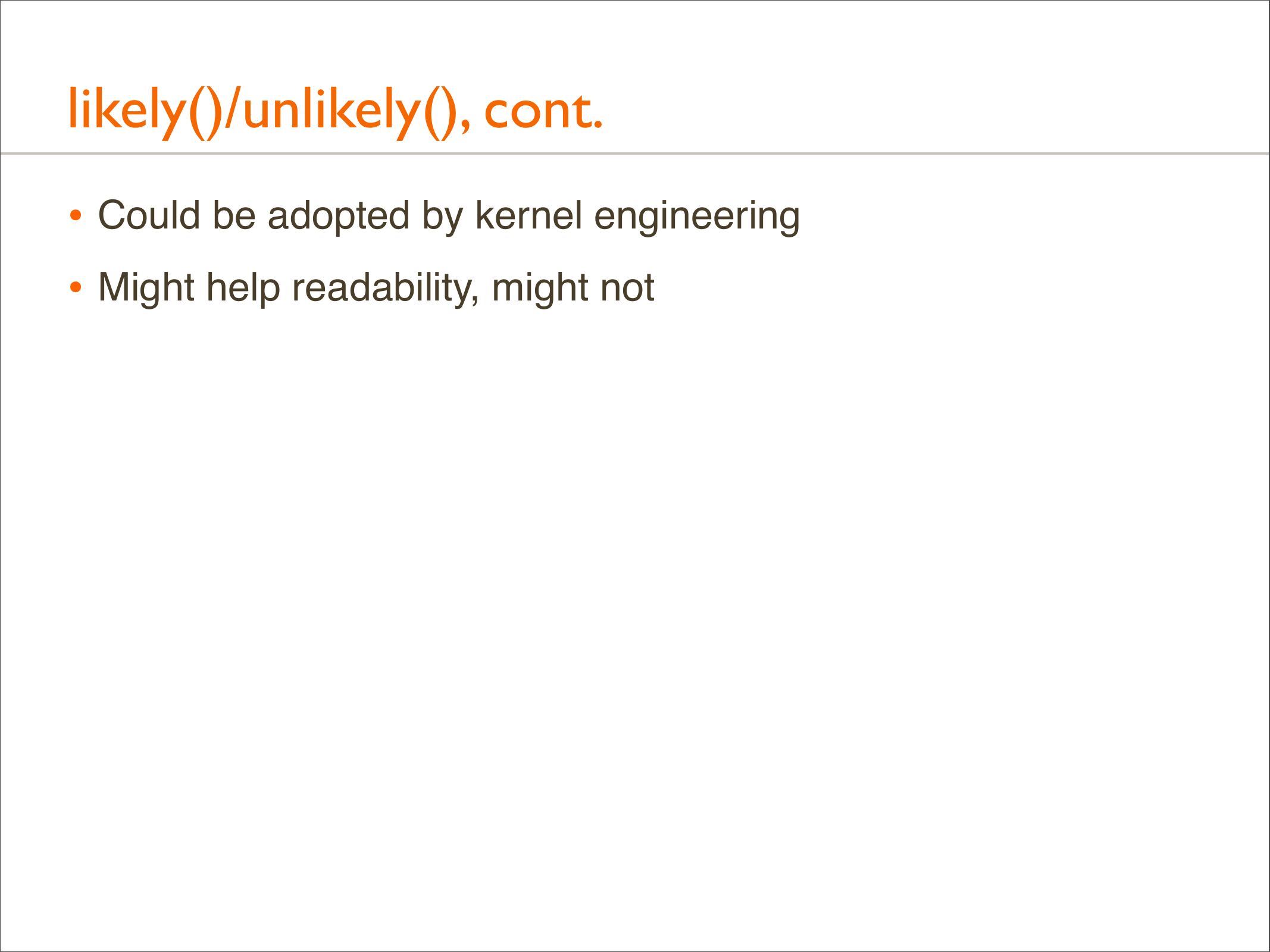Click the word 'be' in first bullet

click(234, 215)
